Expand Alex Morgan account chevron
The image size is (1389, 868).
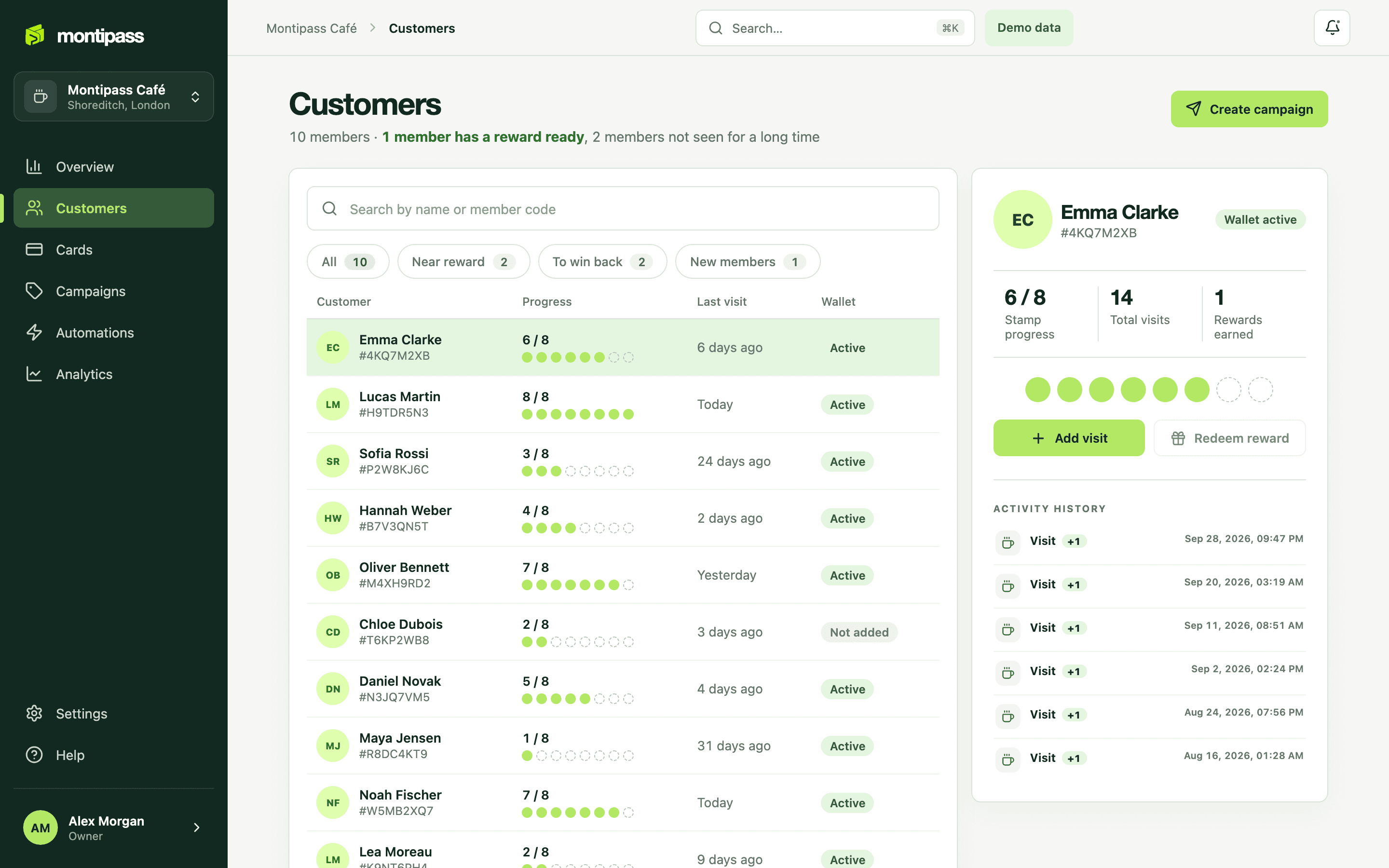click(x=196, y=827)
